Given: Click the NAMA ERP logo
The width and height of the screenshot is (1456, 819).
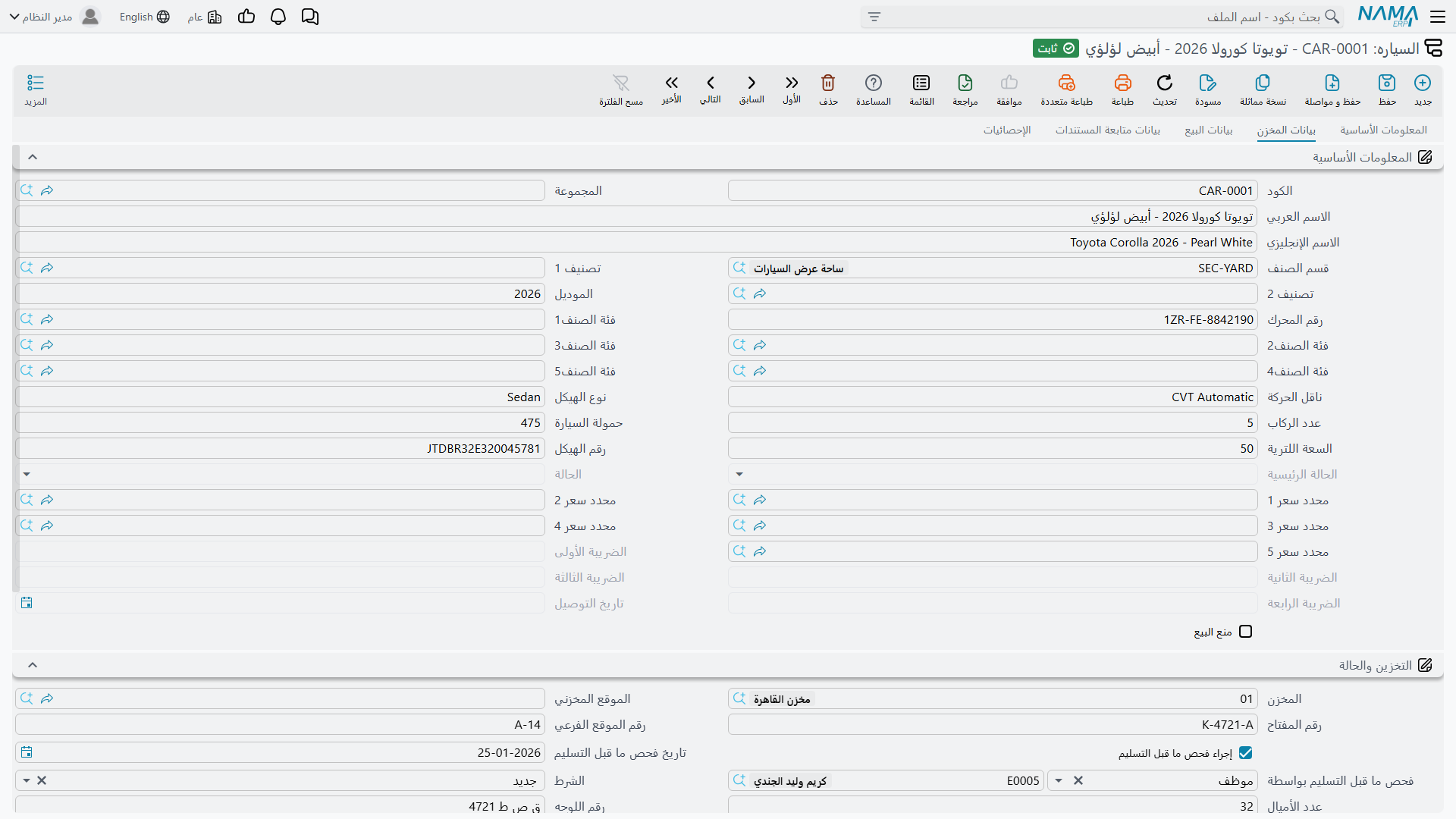Looking at the screenshot, I should click(x=1388, y=16).
